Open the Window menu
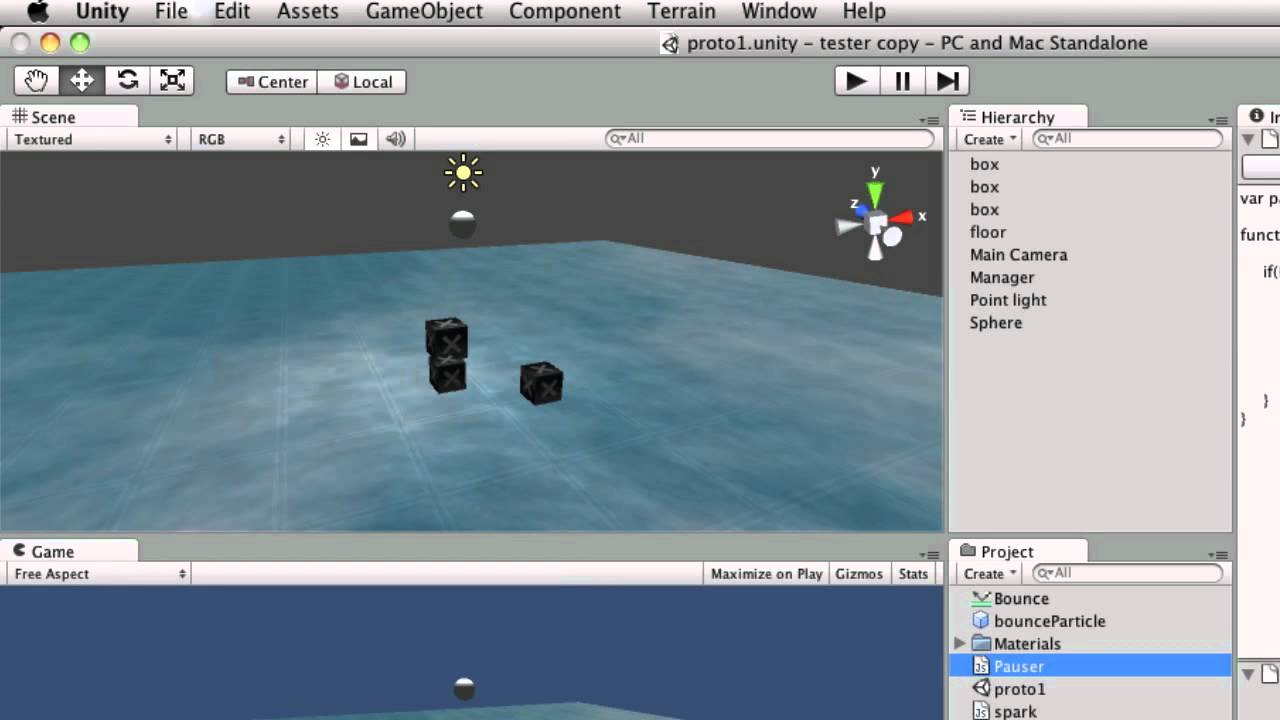The width and height of the screenshot is (1280, 720). [x=779, y=12]
